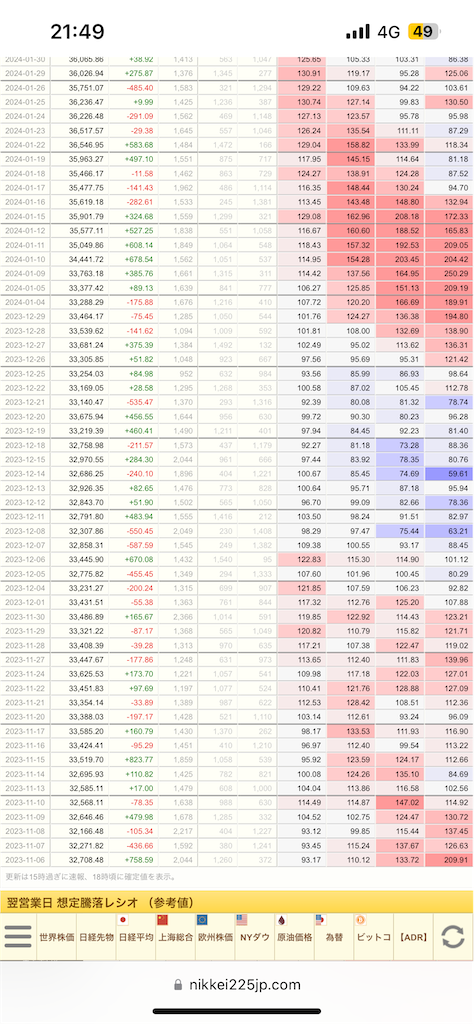Viewport: 474px width, 1024px height.
Task: Select the 日経平均 tab
Action: tap(136, 937)
